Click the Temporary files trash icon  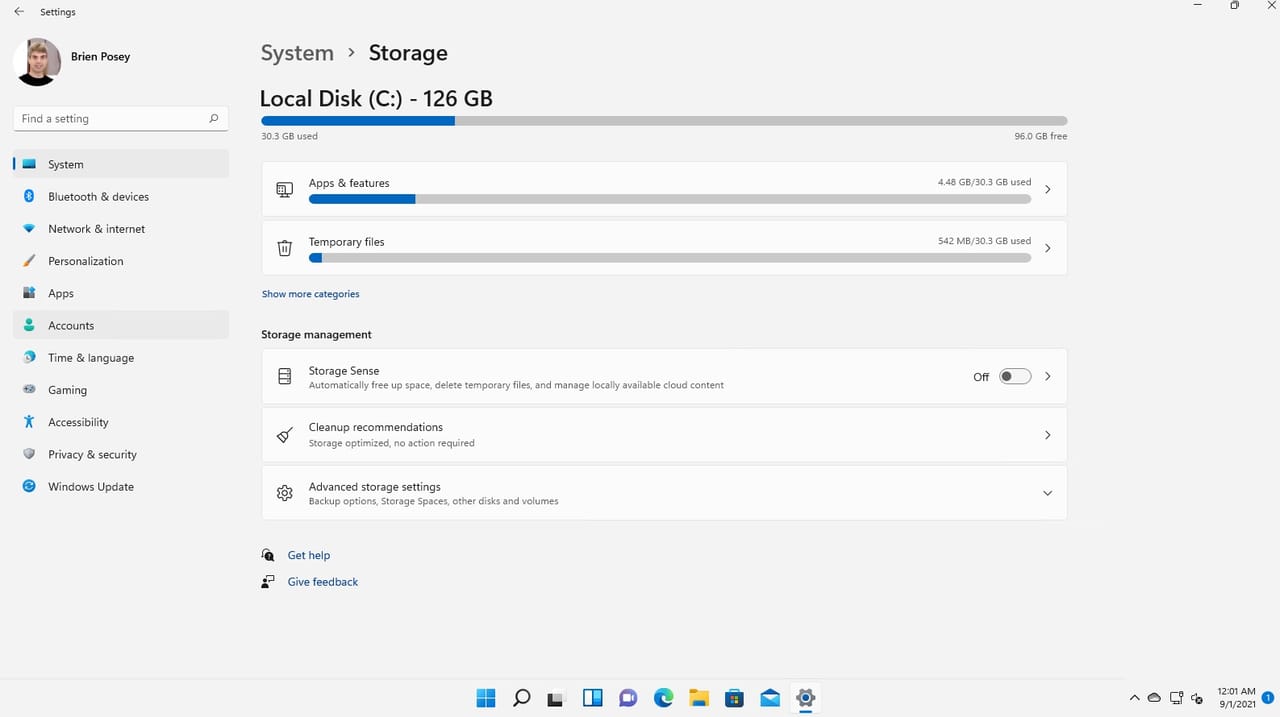[284, 247]
